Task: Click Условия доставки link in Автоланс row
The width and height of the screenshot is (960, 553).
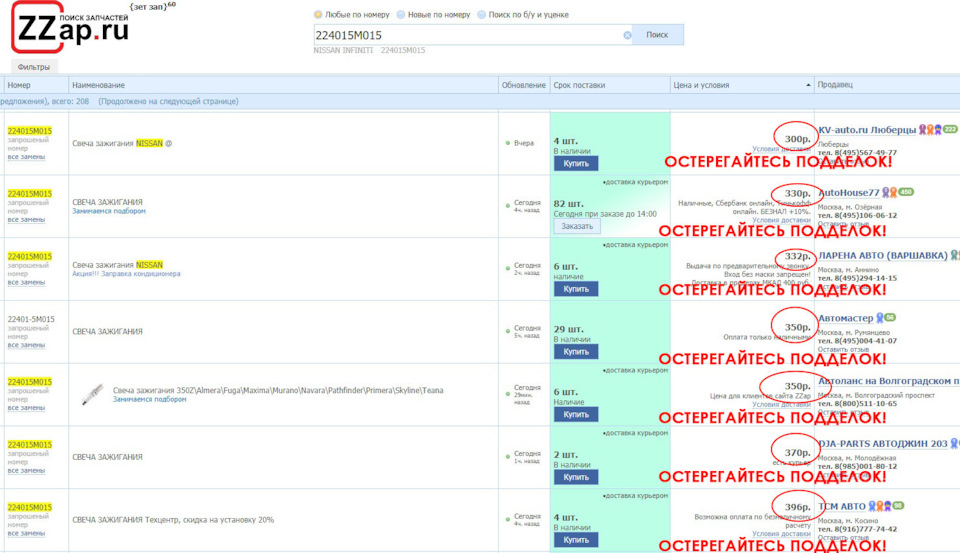Action: click(x=781, y=404)
